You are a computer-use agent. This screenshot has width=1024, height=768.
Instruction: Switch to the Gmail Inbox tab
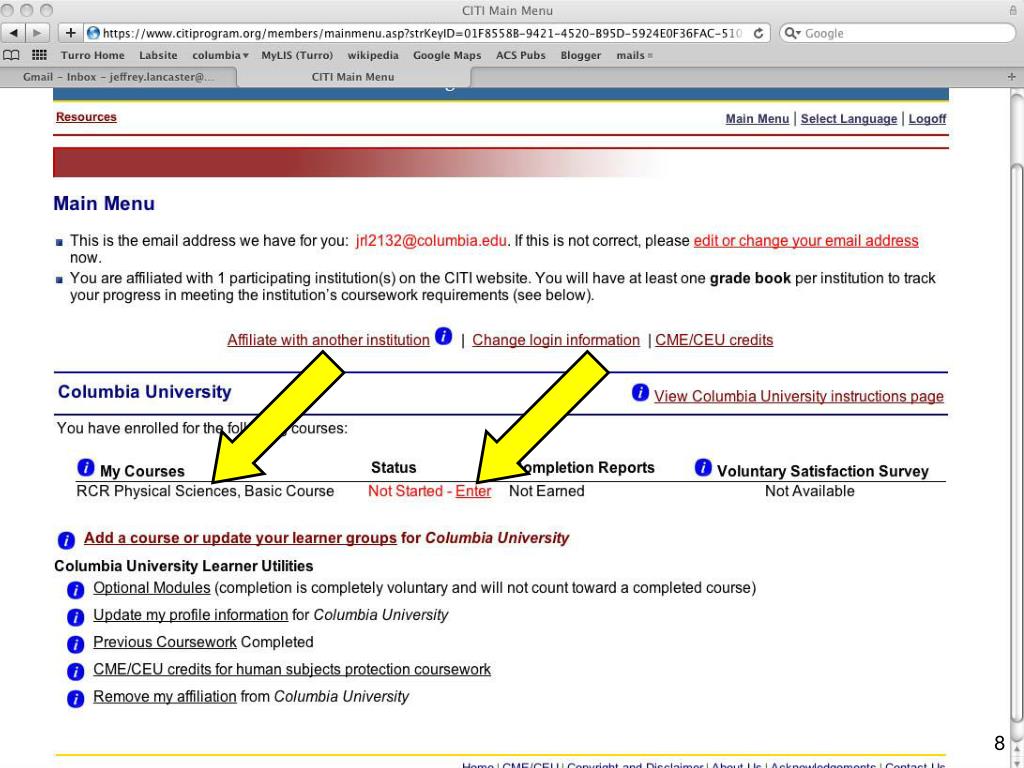coord(118,77)
